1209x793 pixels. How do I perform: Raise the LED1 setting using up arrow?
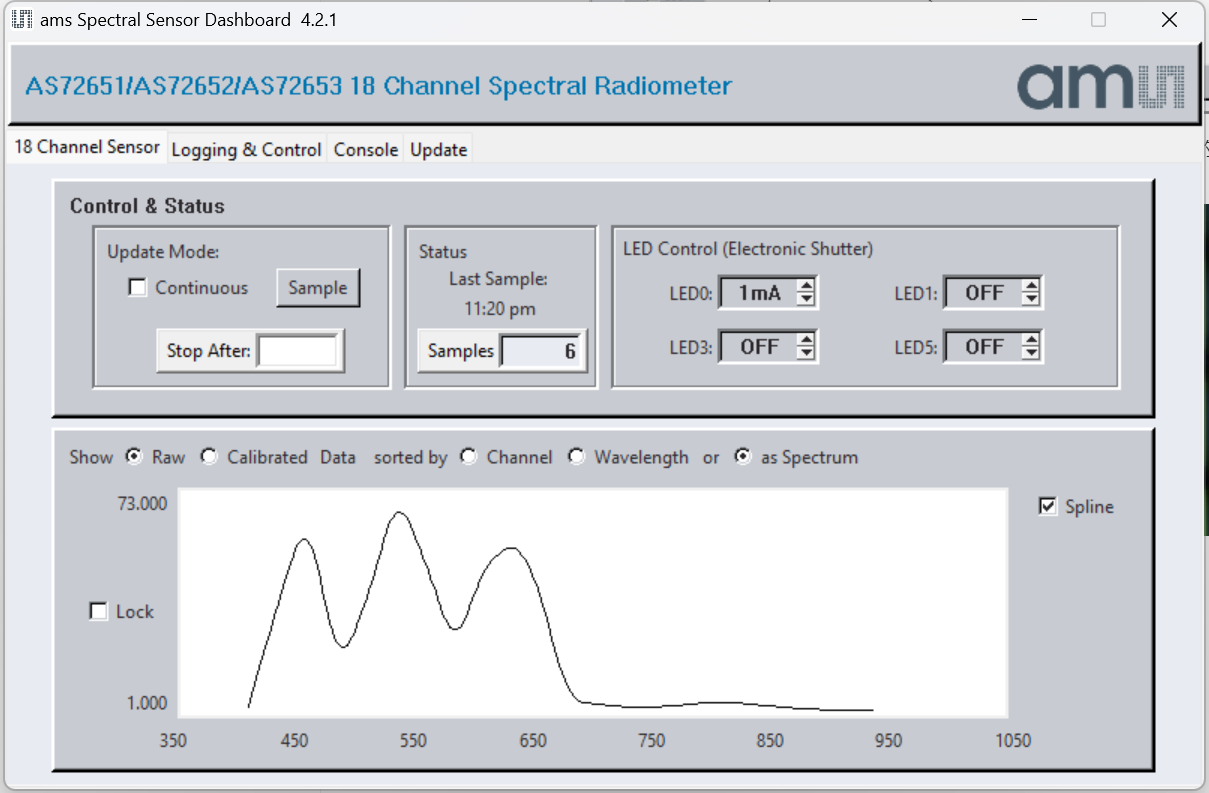[1032, 286]
